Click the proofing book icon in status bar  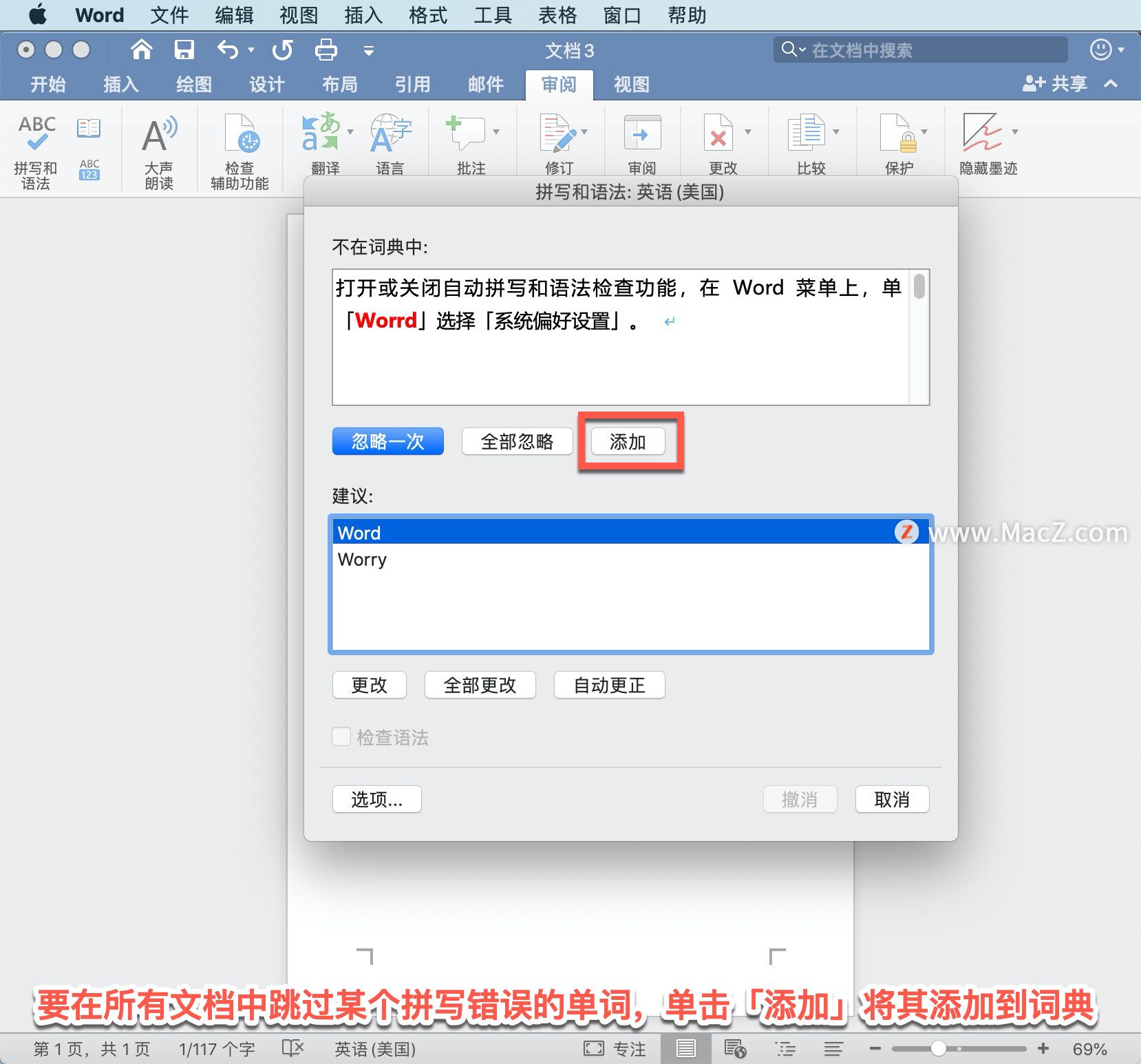pos(292,1048)
